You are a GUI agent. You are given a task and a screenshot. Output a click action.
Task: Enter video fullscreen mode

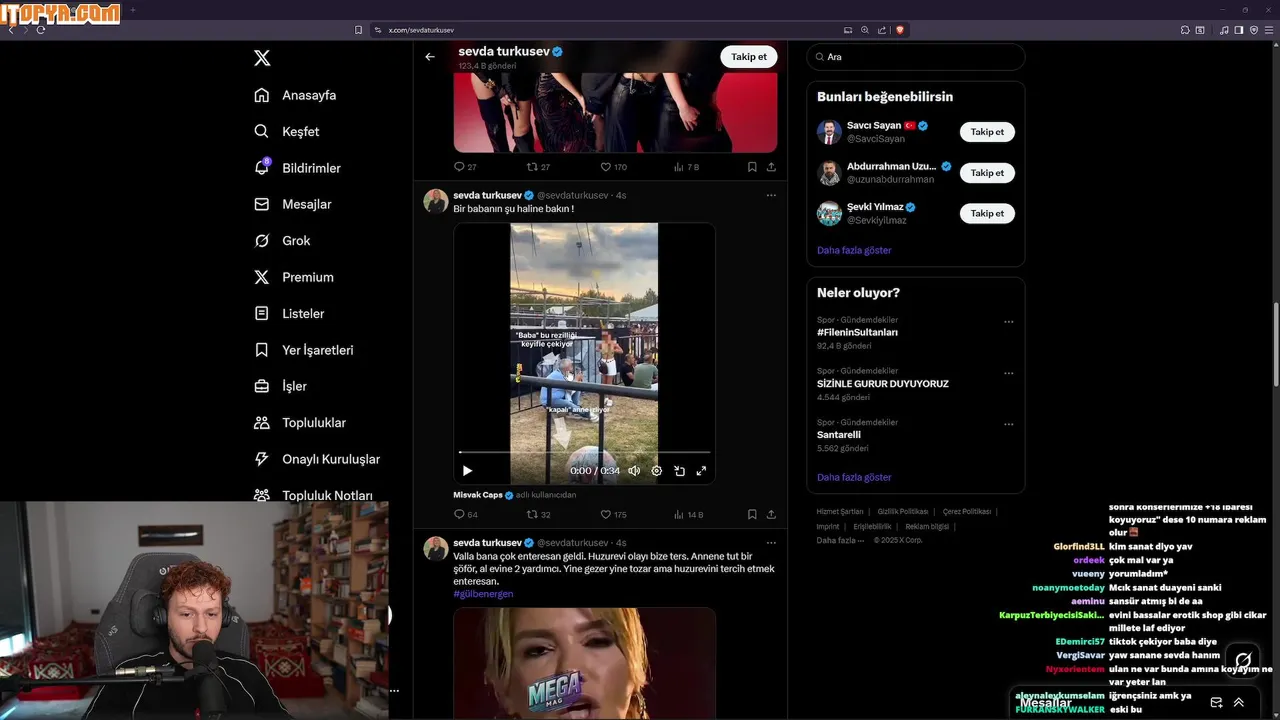(x=701, y=471)
